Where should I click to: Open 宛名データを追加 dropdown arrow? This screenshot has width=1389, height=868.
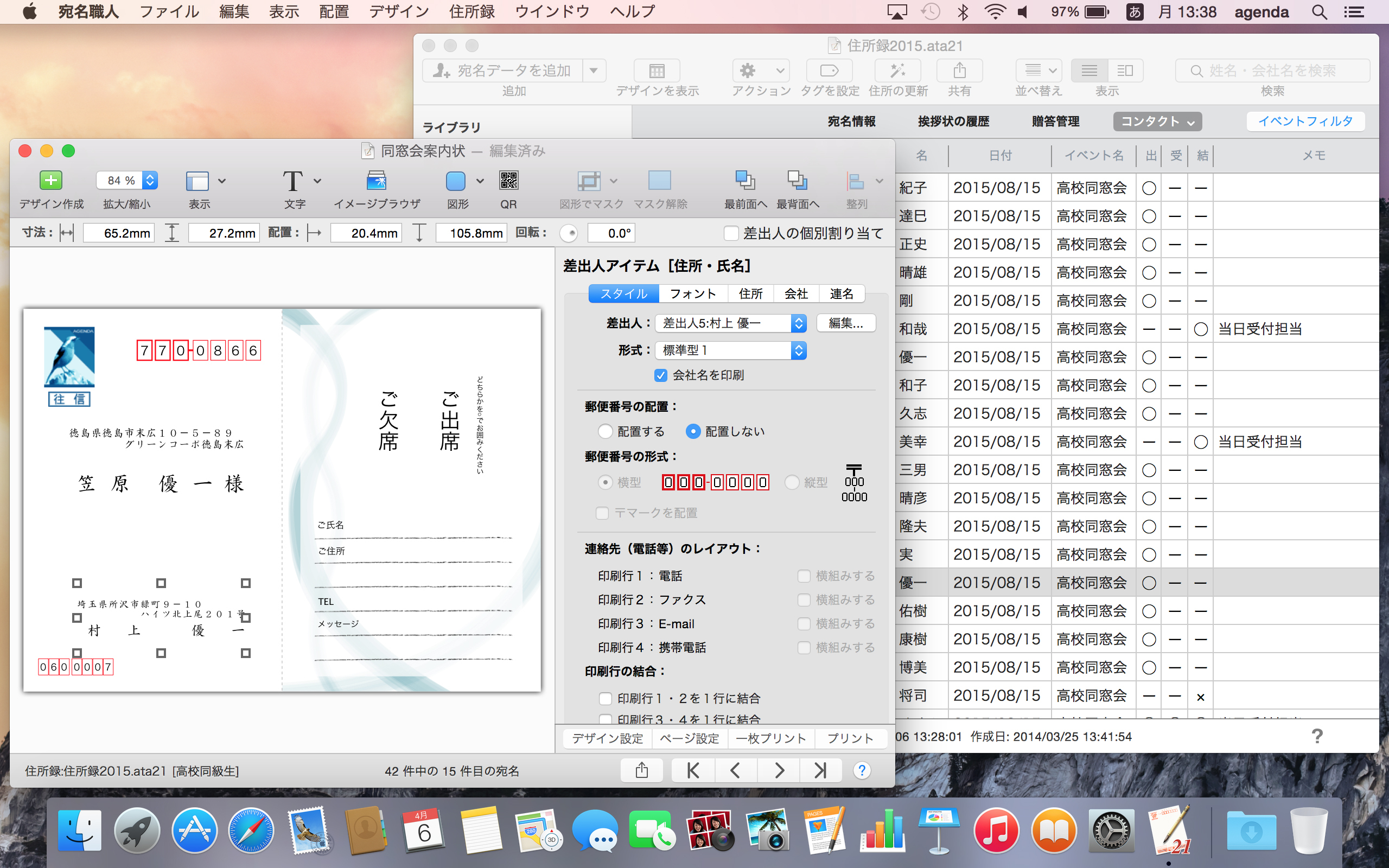(594, 71)
